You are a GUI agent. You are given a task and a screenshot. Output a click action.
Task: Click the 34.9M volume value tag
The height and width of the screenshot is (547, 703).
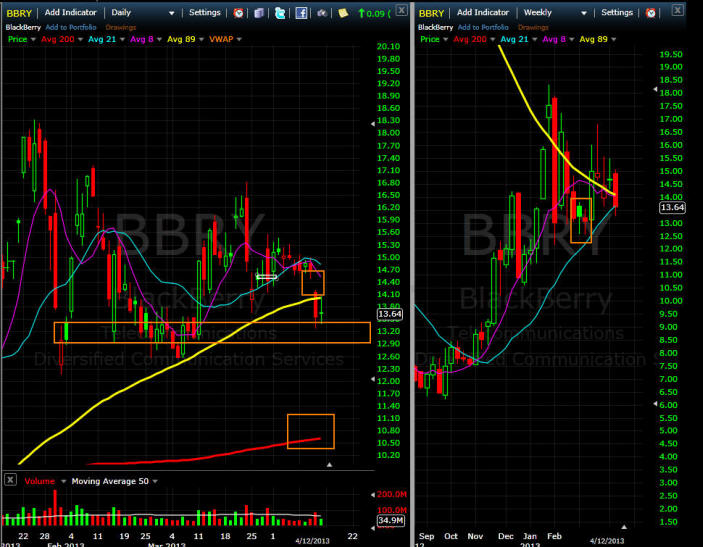click(391, 520)
